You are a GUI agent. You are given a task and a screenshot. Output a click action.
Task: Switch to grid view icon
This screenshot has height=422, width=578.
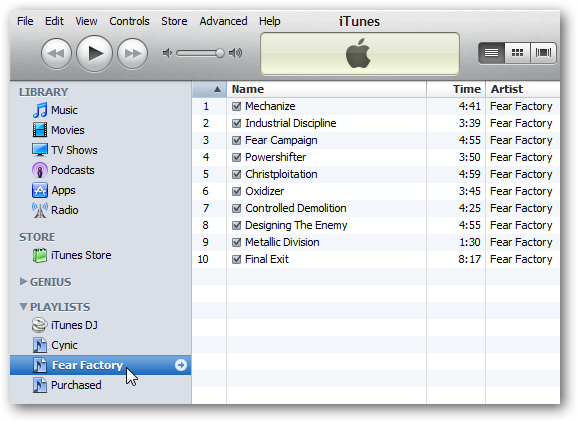[517, 53]
